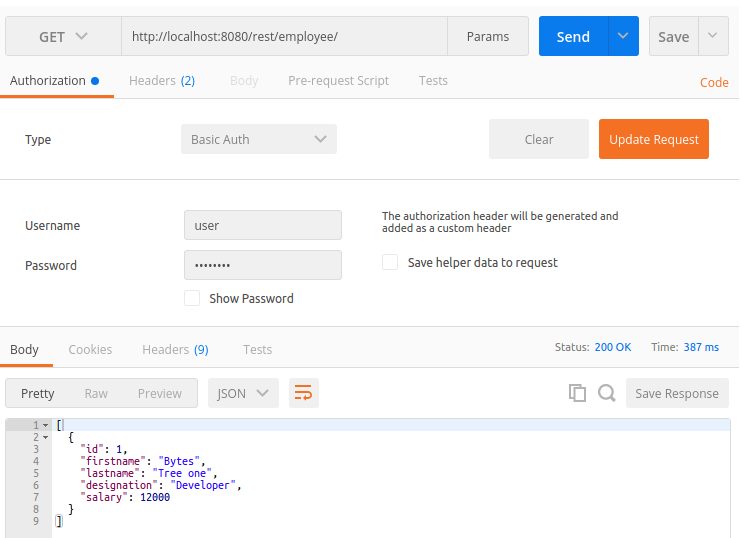Open the response Cookies tab
The height and width of the screenshot is (538, 742).
(x=90, y=350)
